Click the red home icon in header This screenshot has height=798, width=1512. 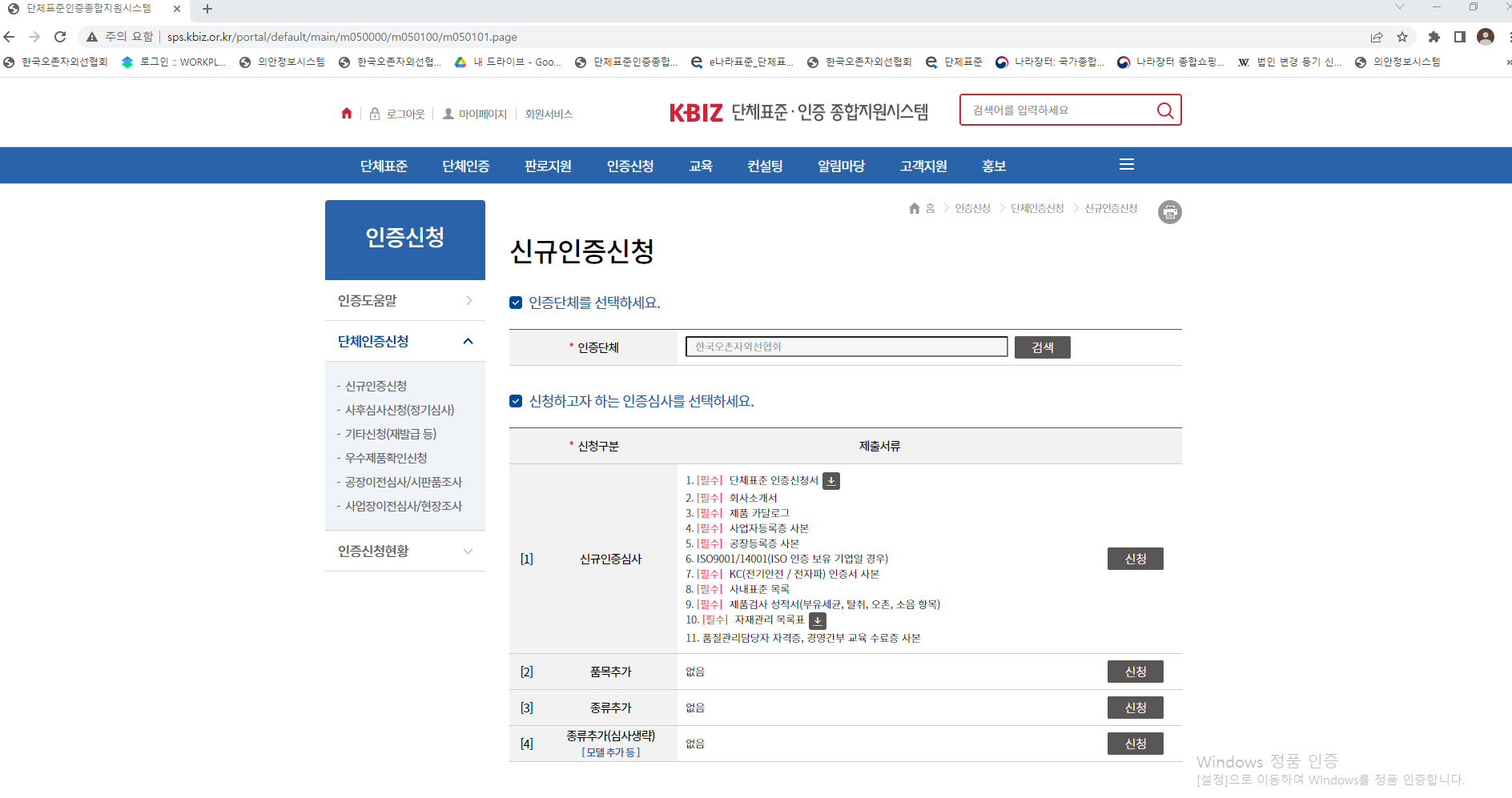(347, 114)
